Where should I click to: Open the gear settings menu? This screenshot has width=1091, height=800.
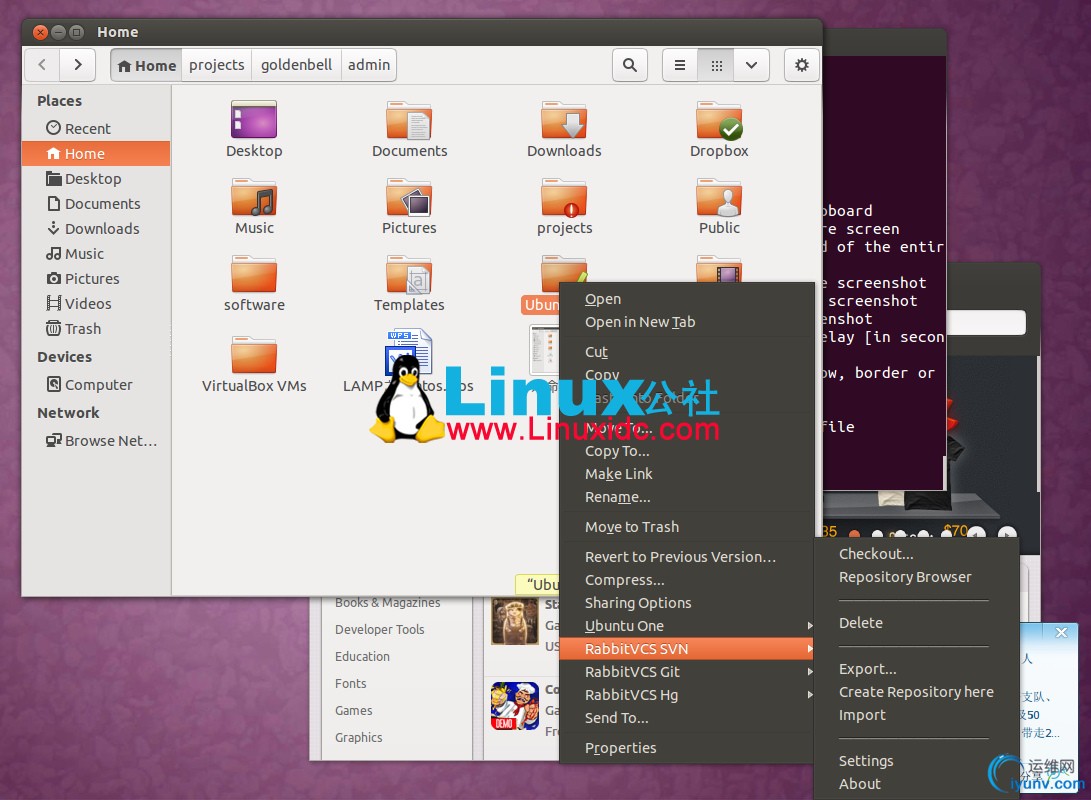coord(801,65)
